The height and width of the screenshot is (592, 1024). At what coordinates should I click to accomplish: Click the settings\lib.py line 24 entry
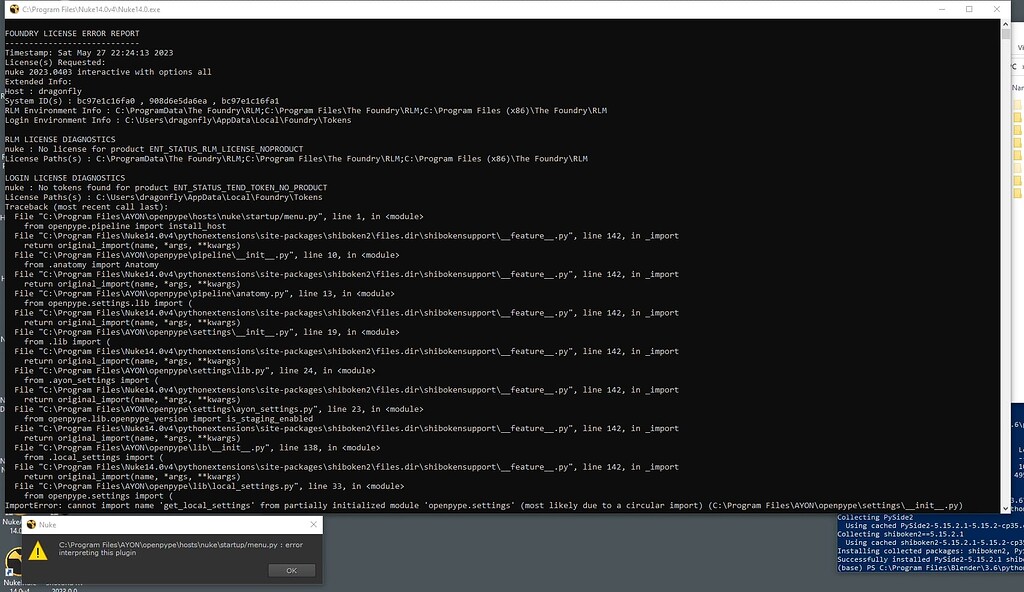(195, 370)
